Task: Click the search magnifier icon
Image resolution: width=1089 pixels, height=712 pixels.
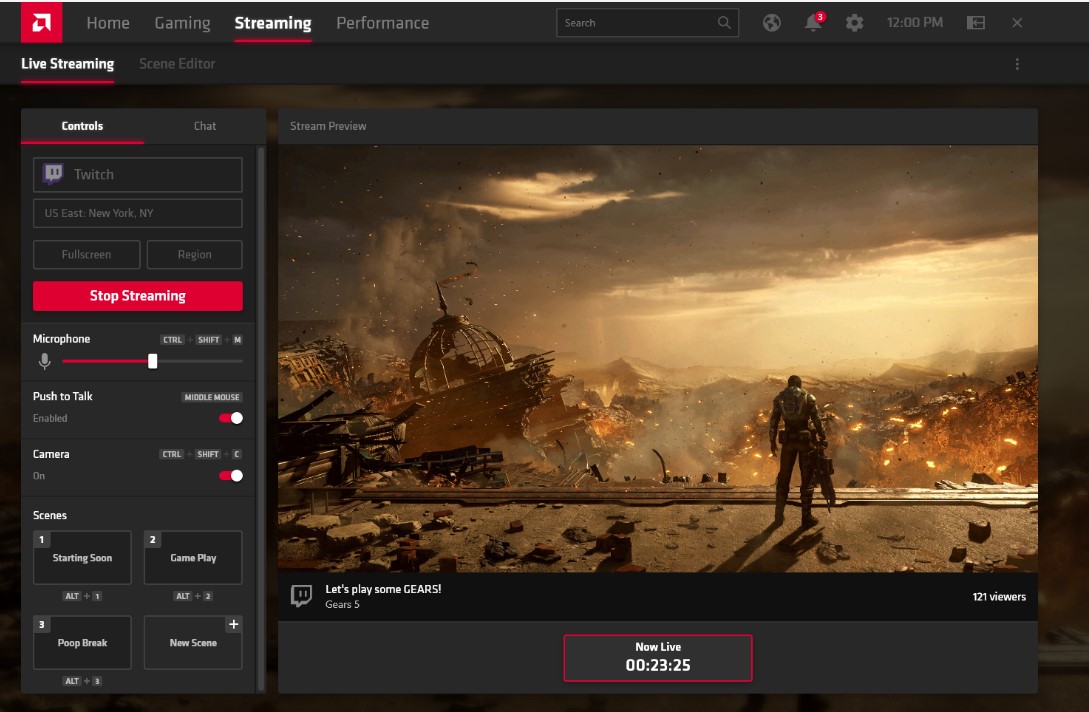Action: point(724,23)
